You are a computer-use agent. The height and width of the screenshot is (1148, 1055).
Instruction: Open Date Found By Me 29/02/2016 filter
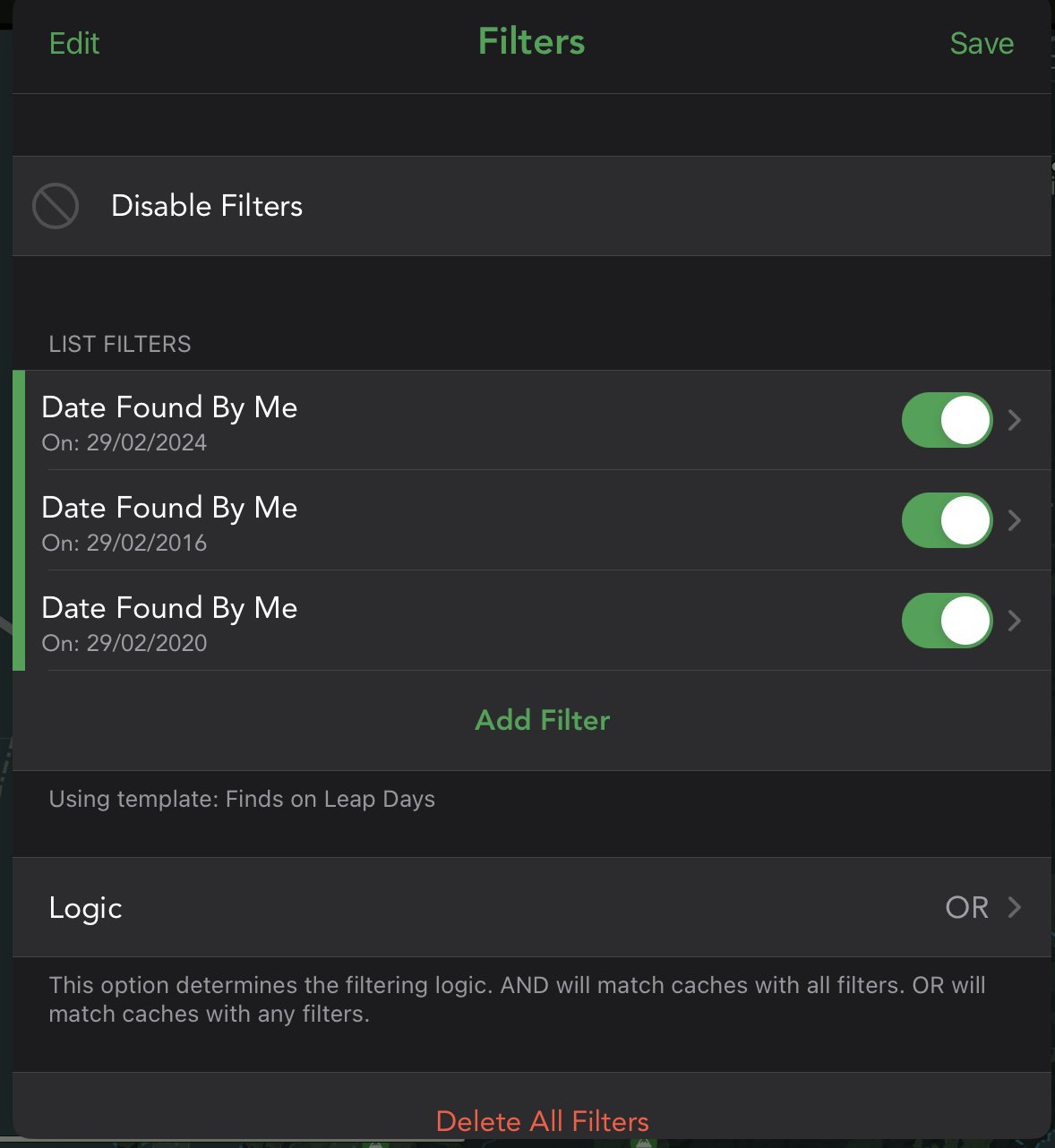coord(169,509)
